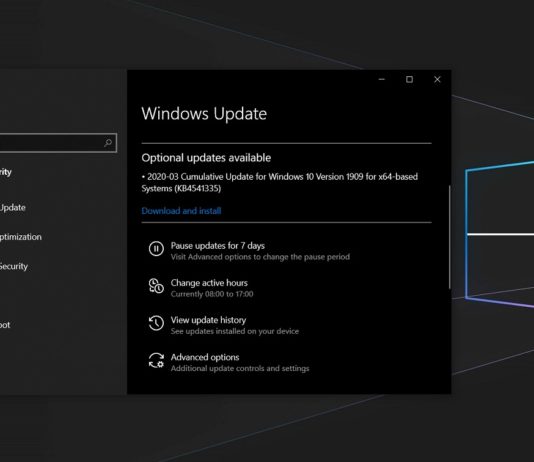
Task: Click the sidebar heading ending in 'rity'
Action: click(6, 172)
